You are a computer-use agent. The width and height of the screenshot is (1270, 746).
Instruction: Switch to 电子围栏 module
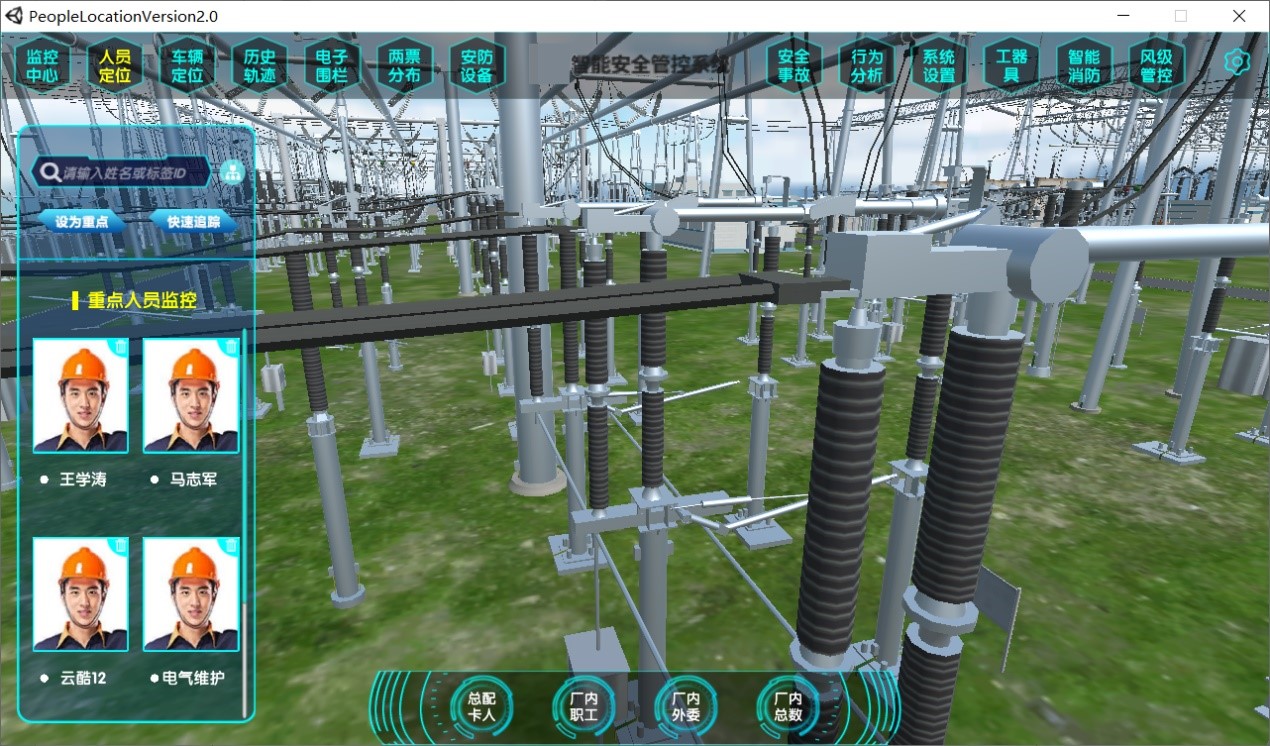point(331,66)
